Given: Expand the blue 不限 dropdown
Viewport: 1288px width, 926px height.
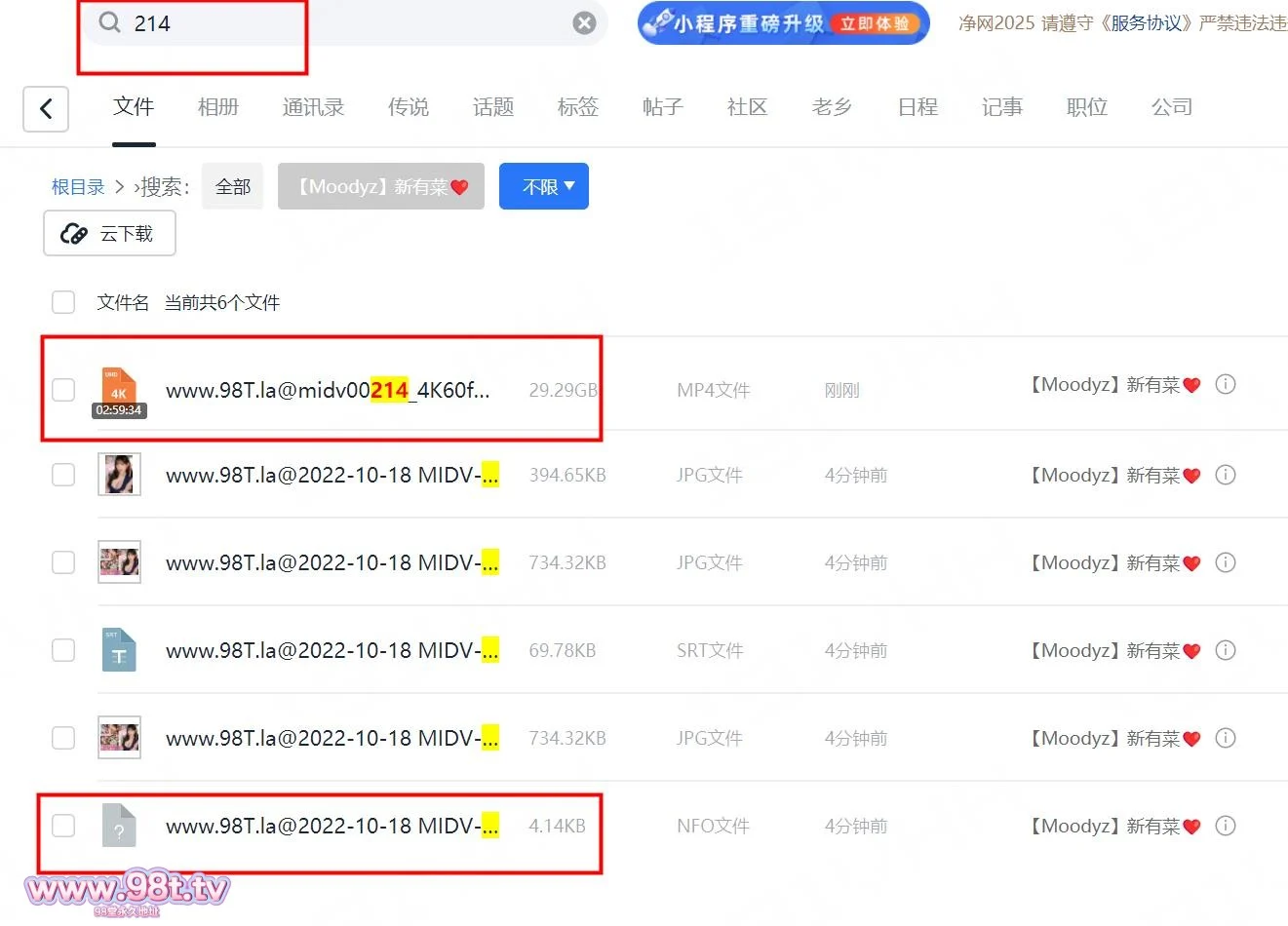Looking at the screenshot, I should pyautogui.click(x=543, y=186).
